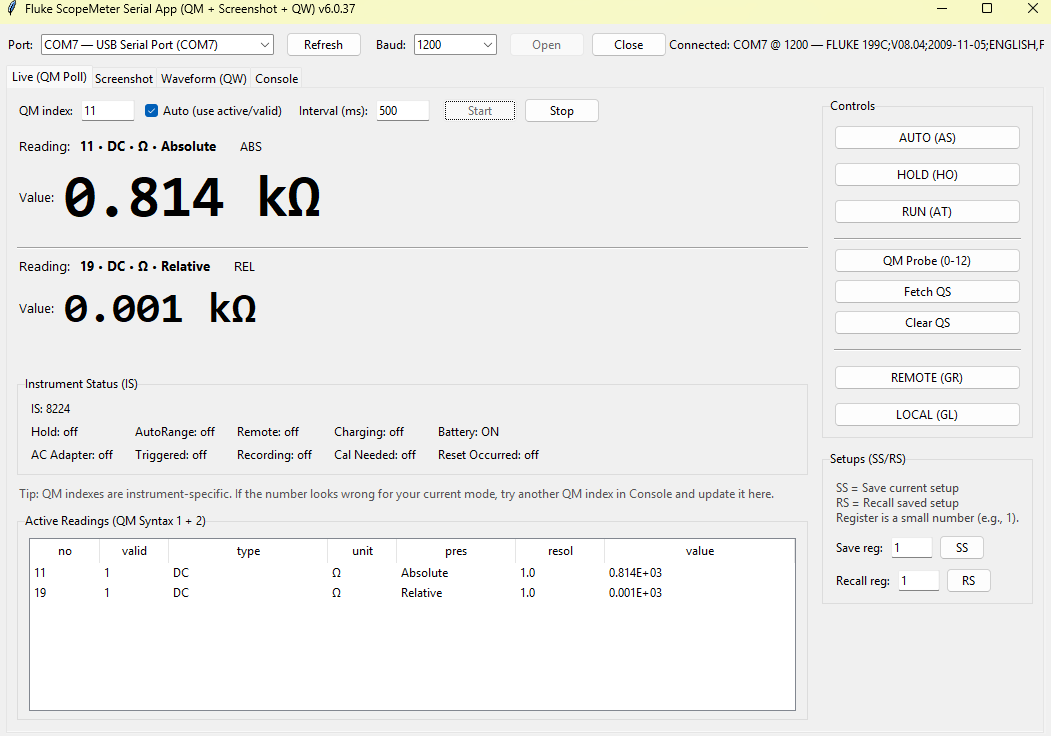
Task: Expand the Baud rate combo box
Action: click(x=455, y=45)
